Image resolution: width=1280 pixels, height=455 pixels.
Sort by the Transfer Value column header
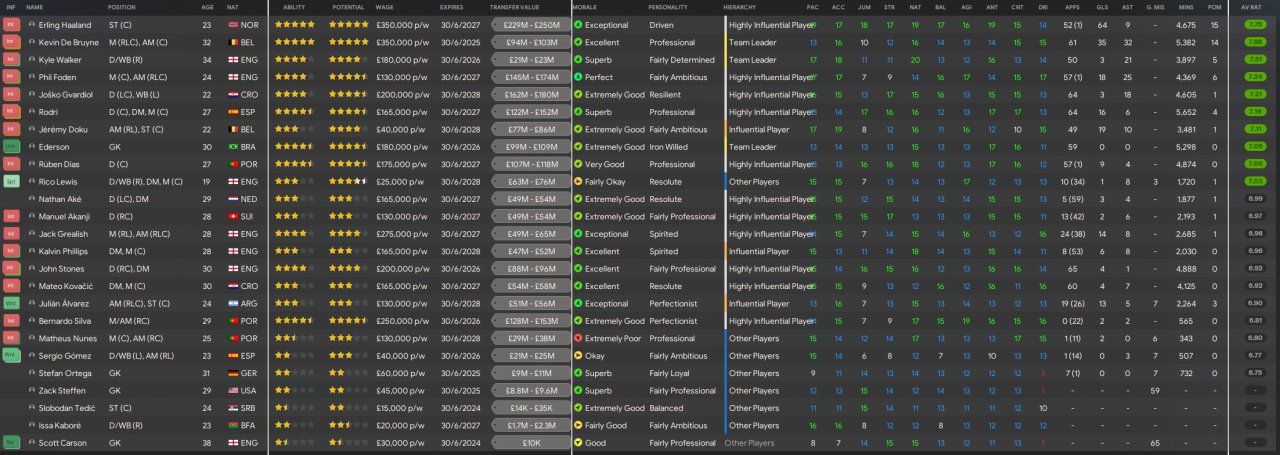[x=513, y=7]
